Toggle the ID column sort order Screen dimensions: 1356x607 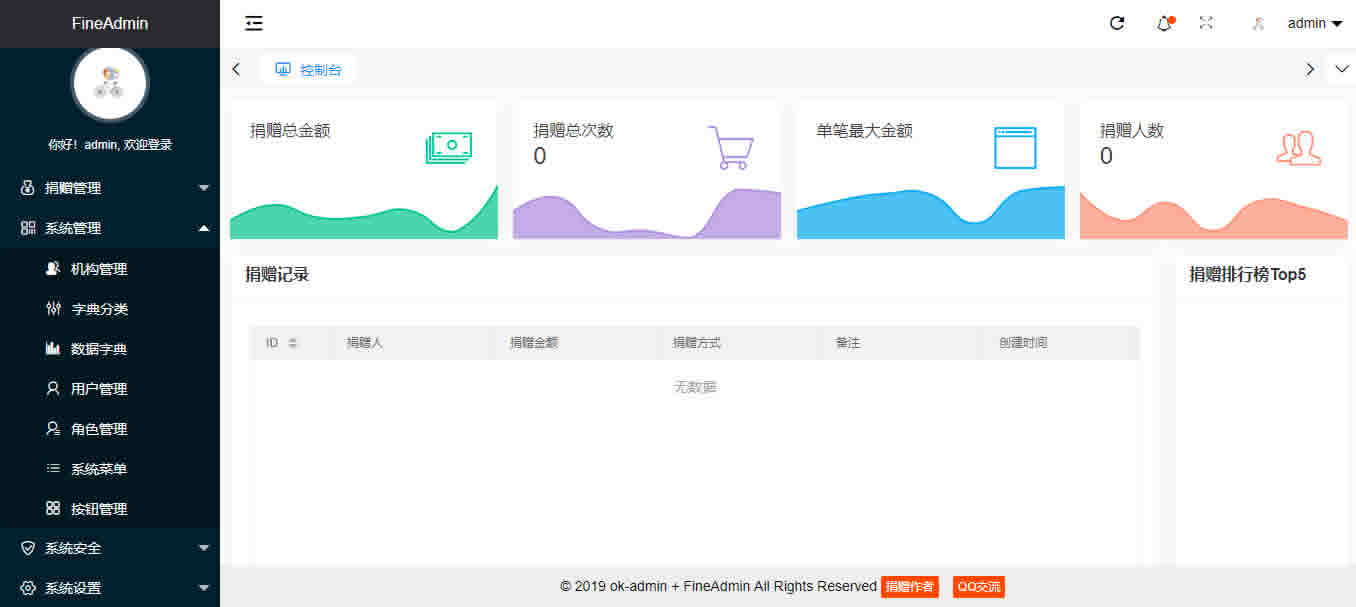292,342
